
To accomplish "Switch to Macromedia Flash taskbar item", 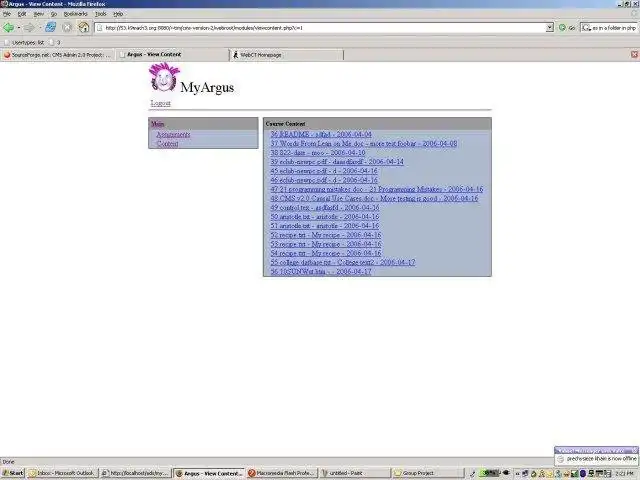I will click(x=282, y=473).
